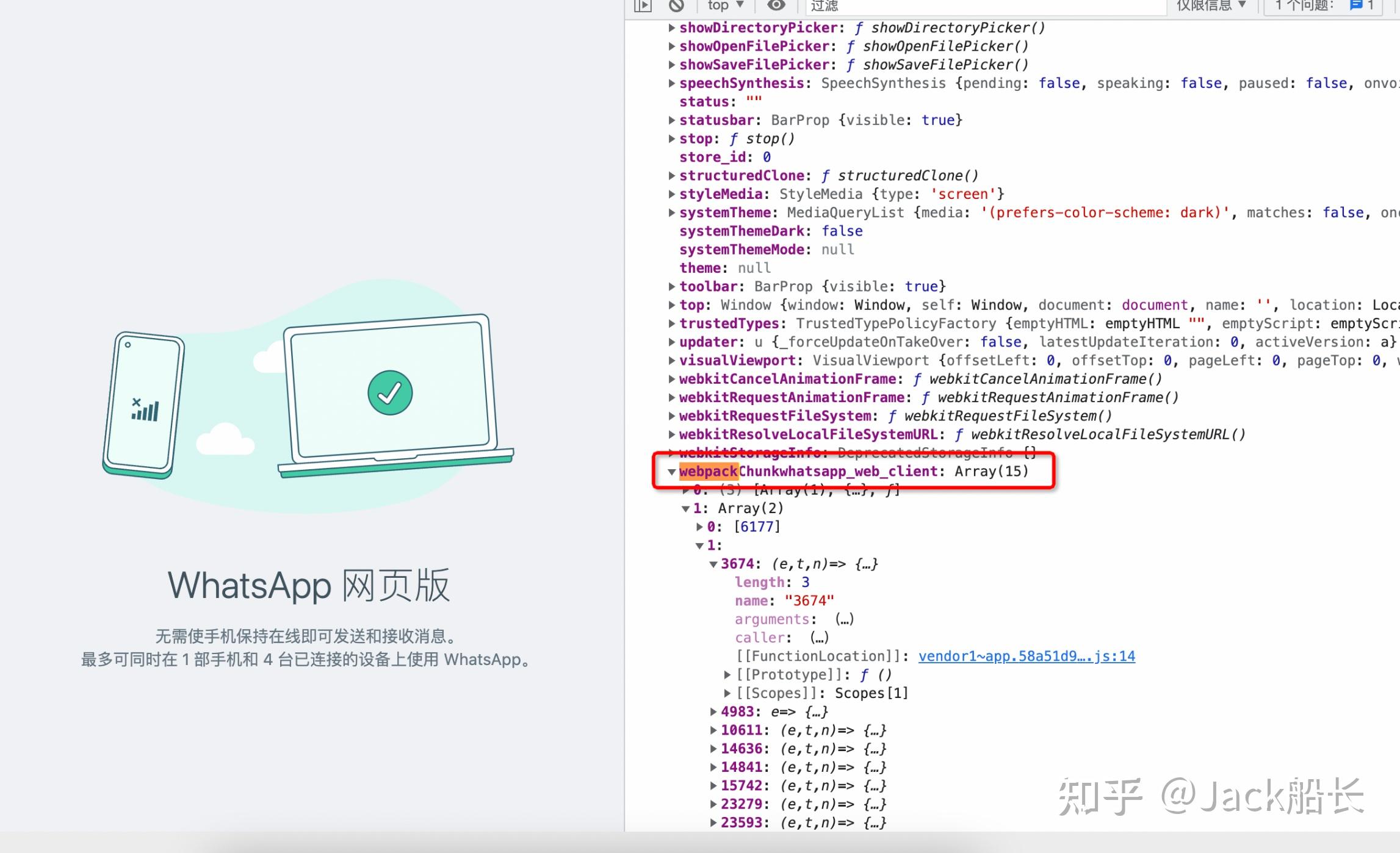
Task: Expand array element "0: [6177]"
Action: (699, 526)
